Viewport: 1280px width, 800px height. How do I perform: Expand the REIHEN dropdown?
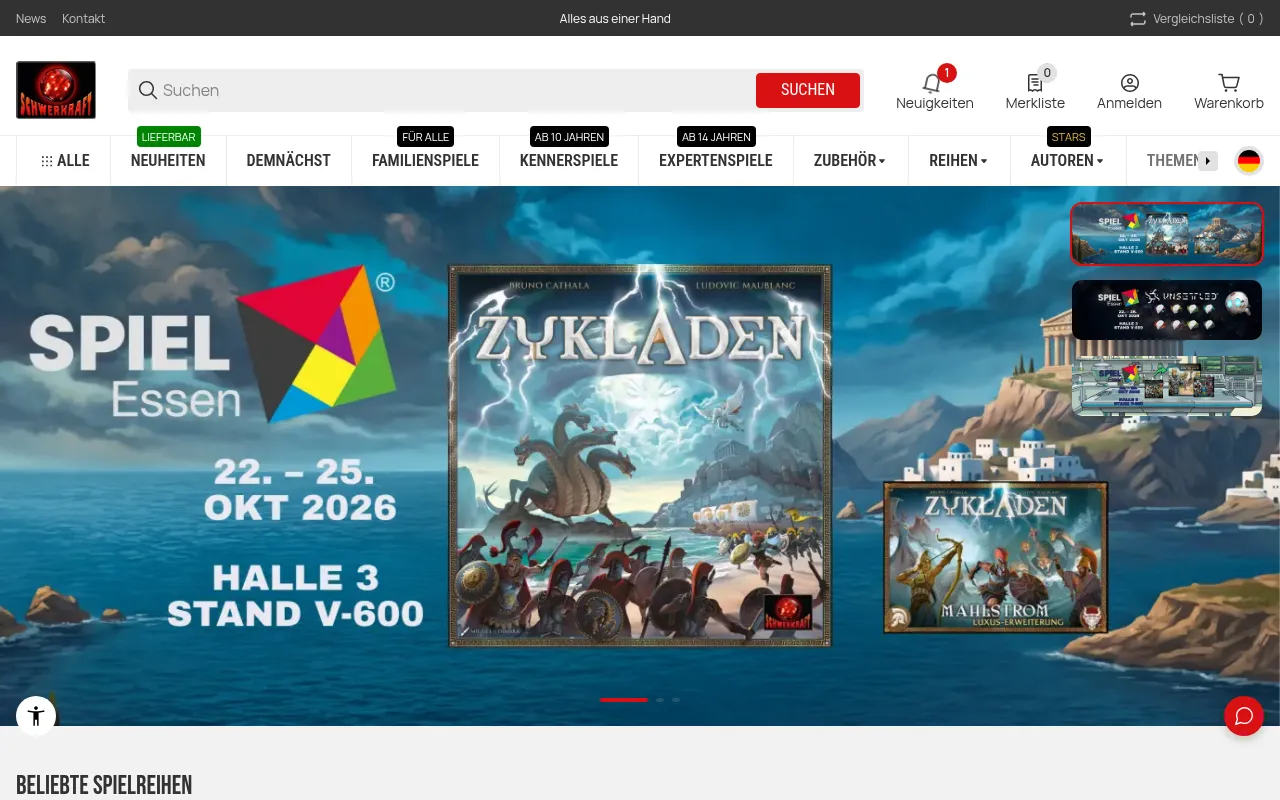coord(958,161)
